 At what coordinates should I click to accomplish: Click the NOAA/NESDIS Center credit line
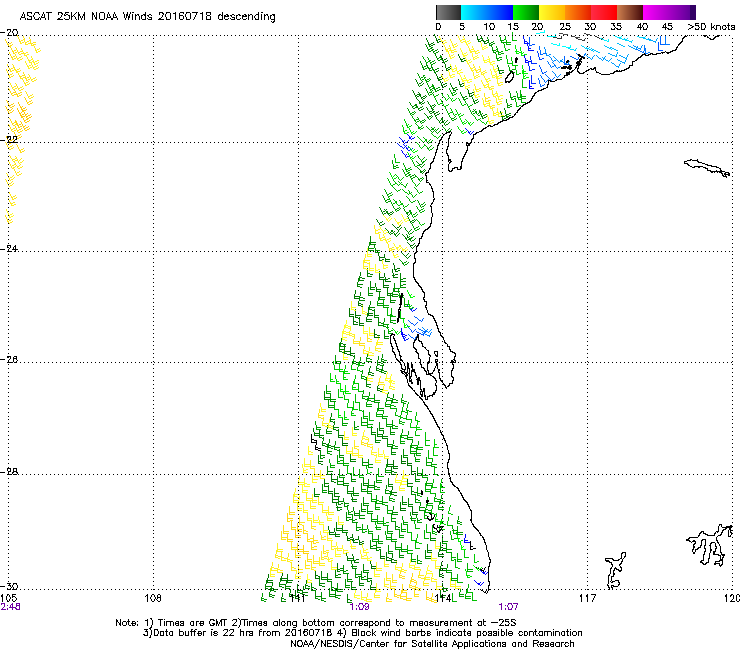(432, 644)
